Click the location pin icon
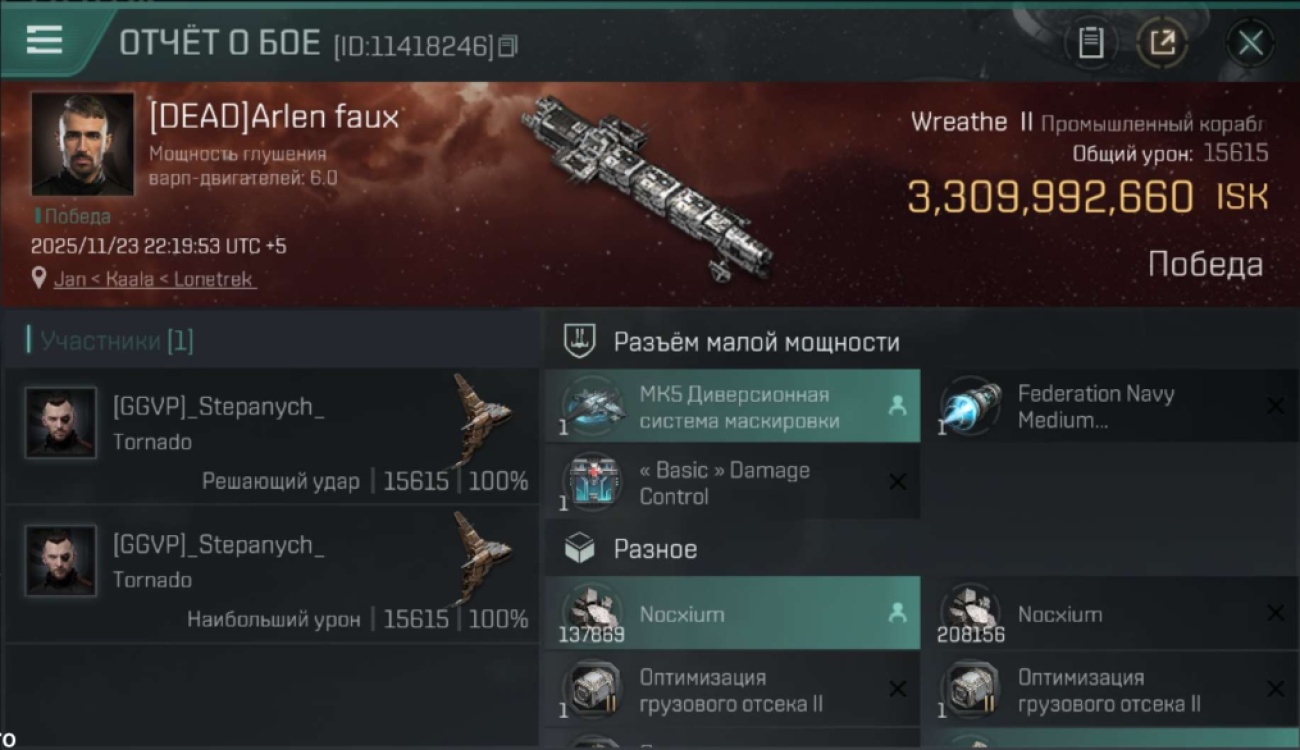This screenshot has height=750, width=1300. (39, 278)
